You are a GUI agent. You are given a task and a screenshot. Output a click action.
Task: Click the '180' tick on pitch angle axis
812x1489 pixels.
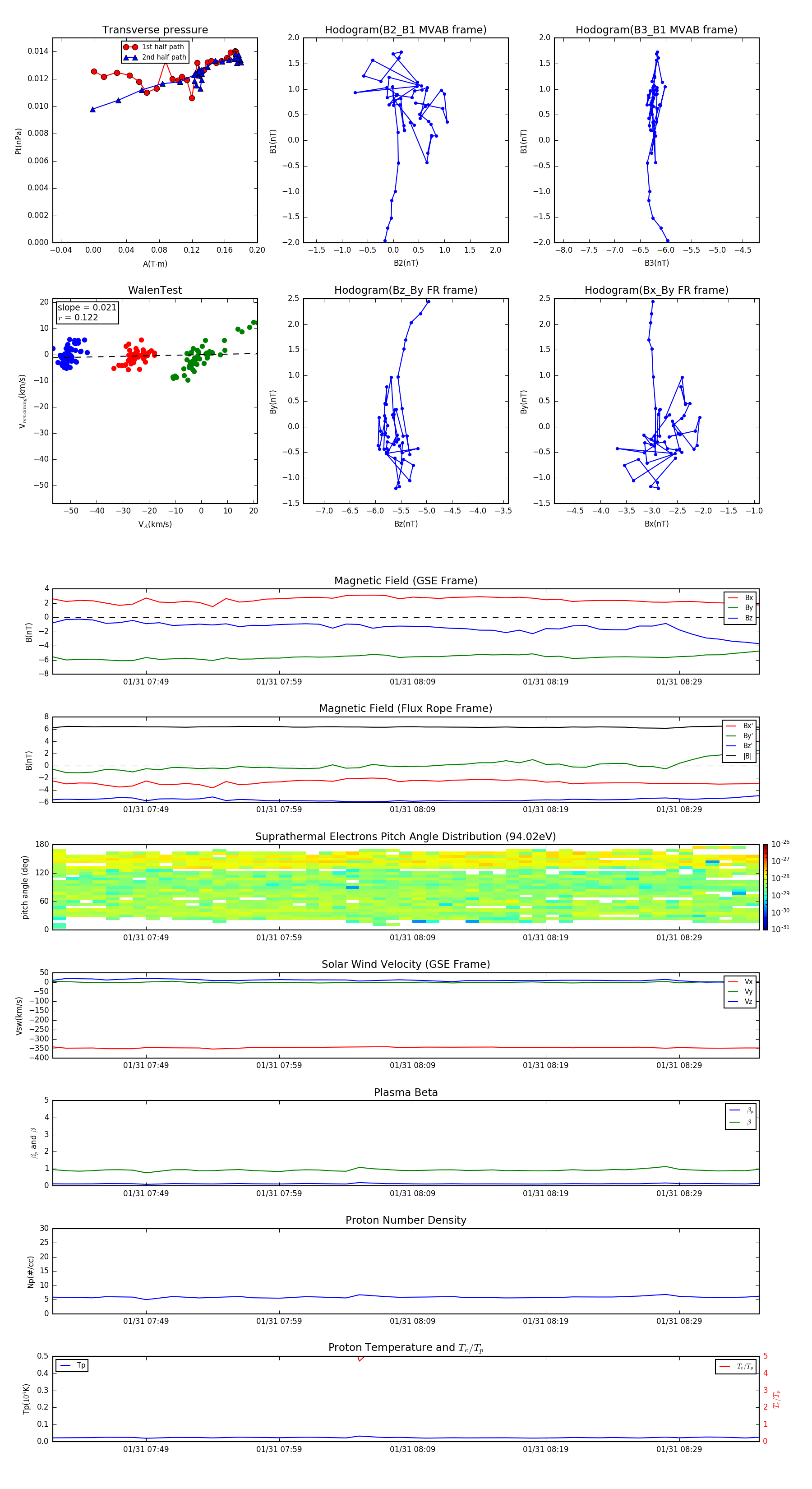[42, 845]
